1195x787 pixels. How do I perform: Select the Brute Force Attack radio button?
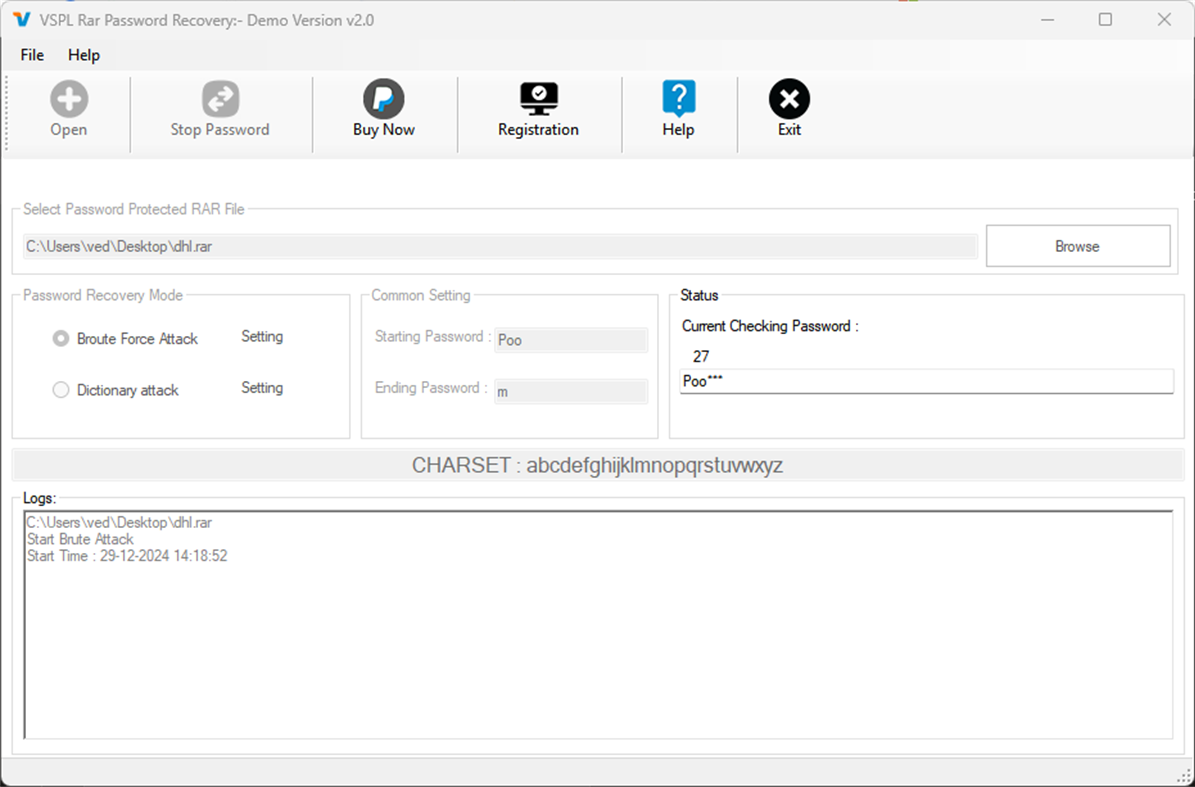(x=60, y=338)
